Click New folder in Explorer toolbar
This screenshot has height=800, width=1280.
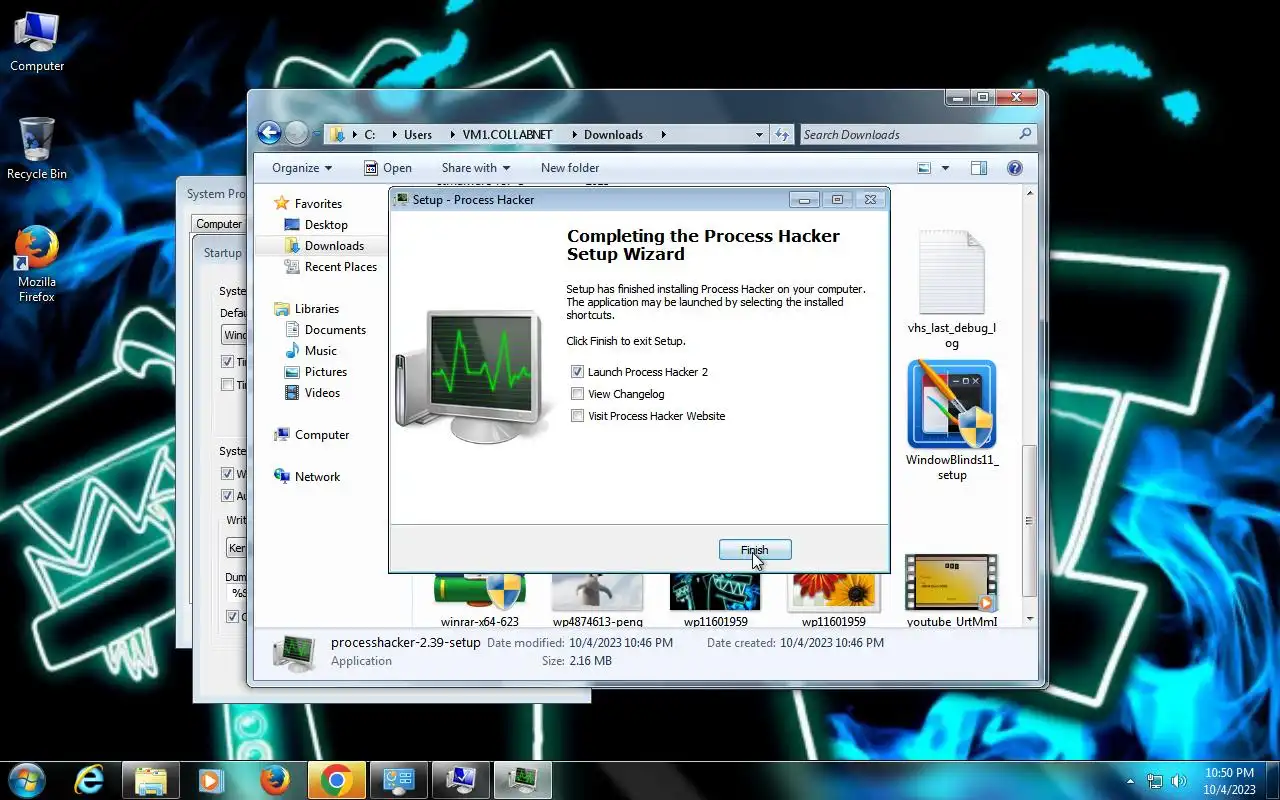click(x=570, y=168)
